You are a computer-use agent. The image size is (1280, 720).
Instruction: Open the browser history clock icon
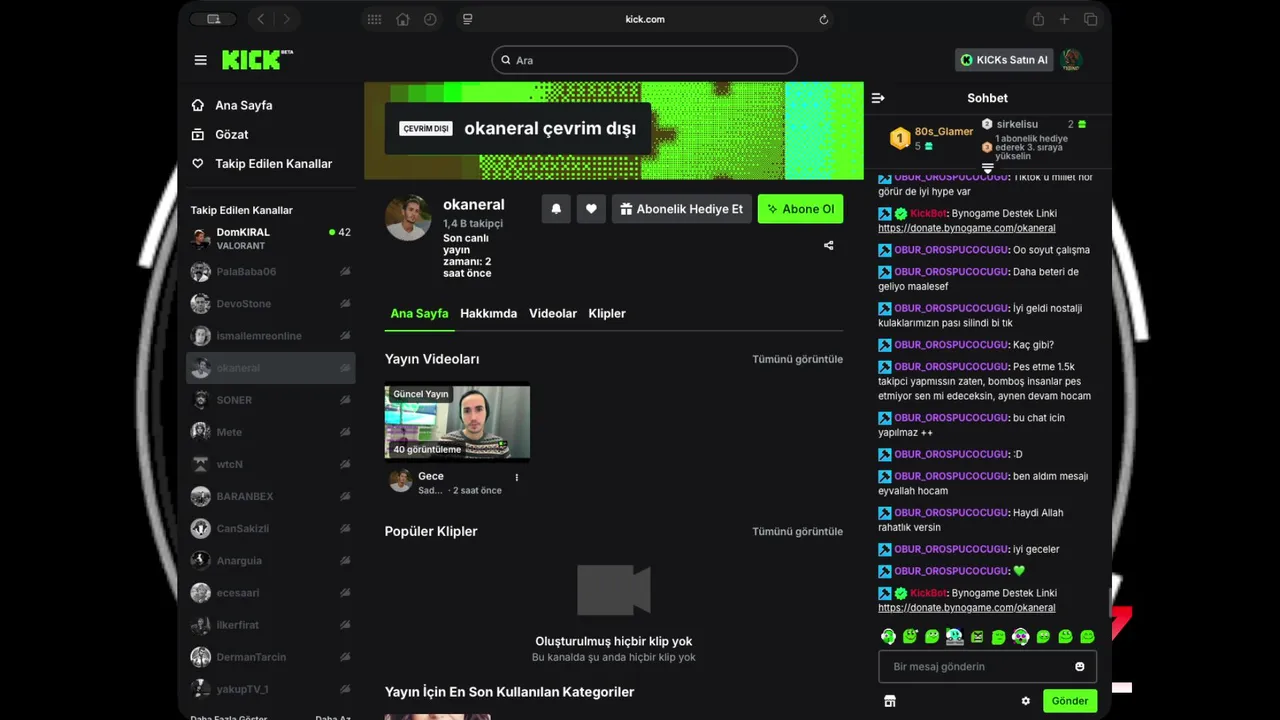coord(430,19)
